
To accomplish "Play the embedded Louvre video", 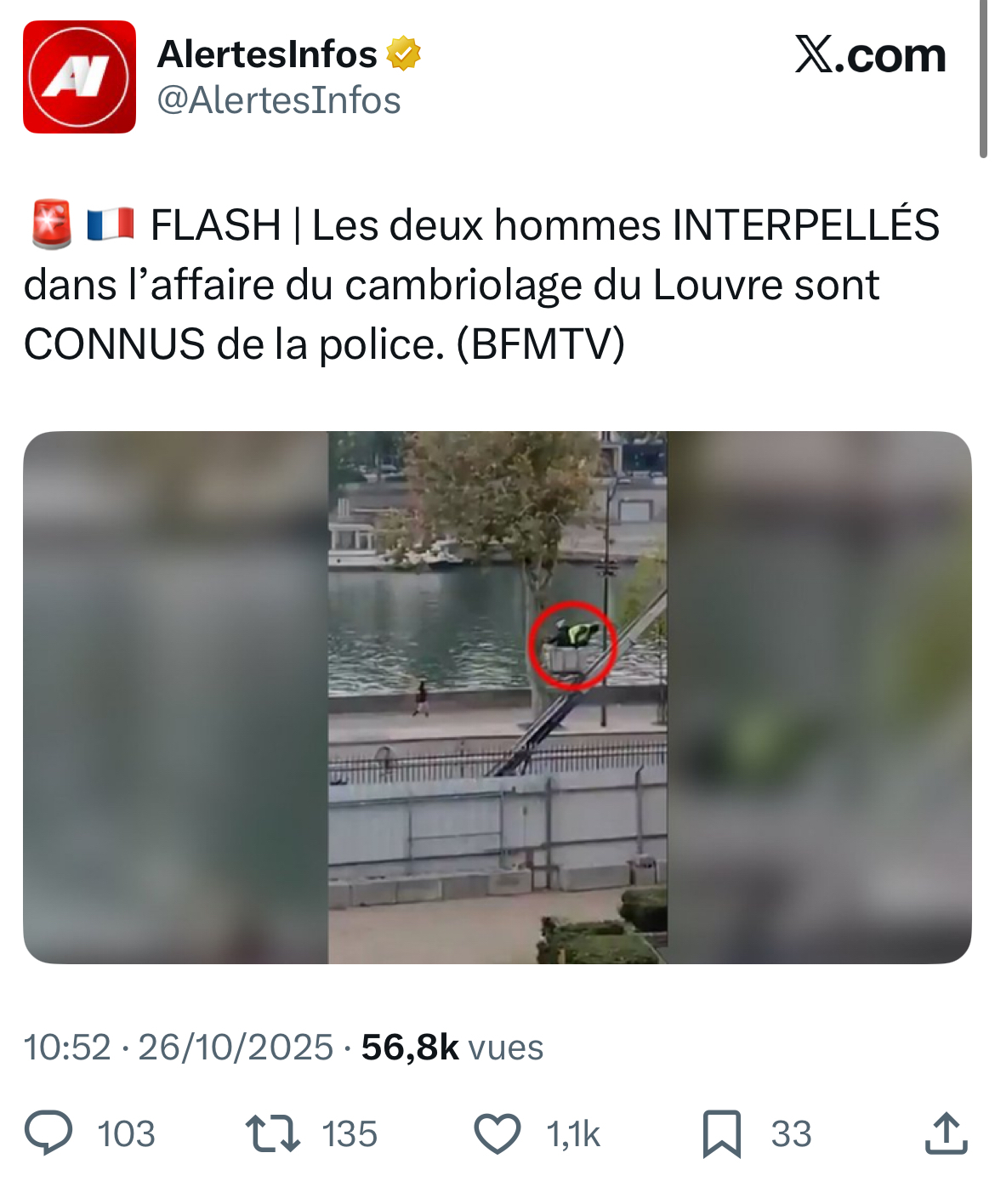I will click(497, 697).
